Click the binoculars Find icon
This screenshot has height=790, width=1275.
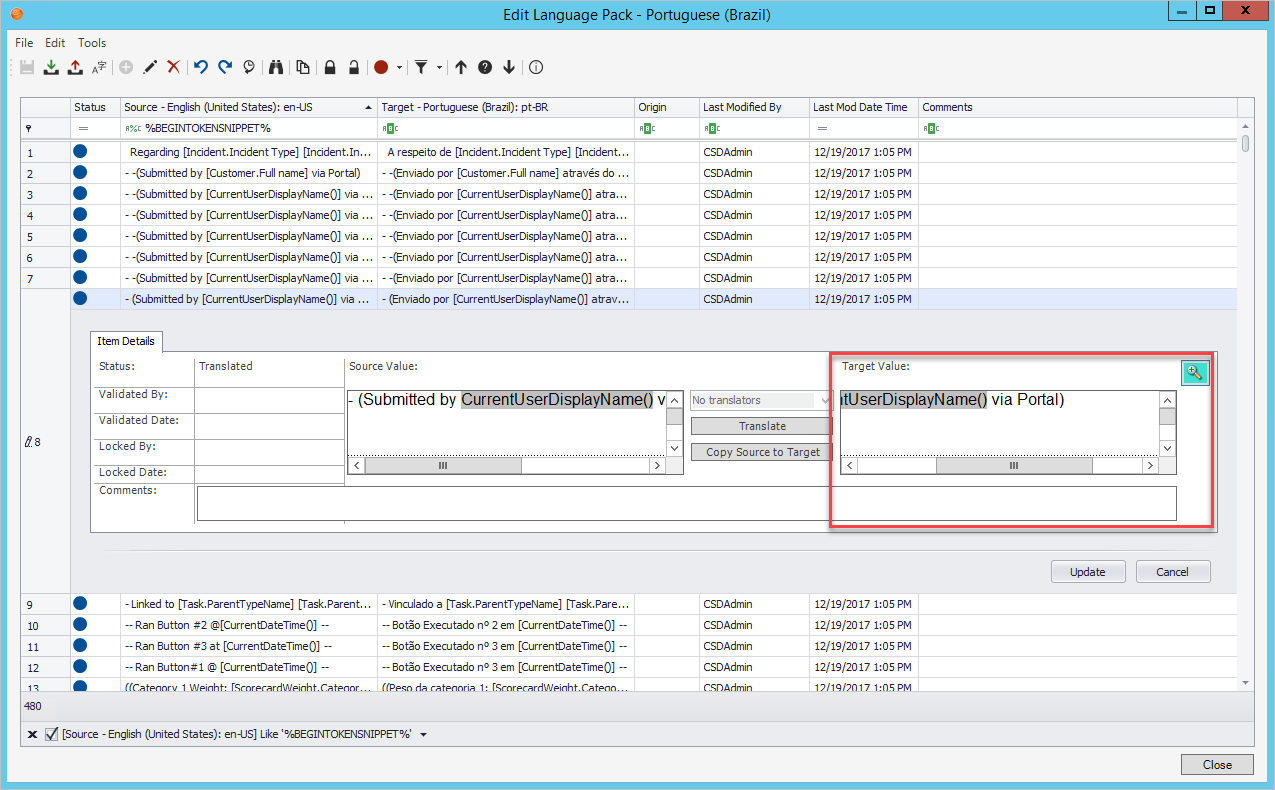pos(277,67)
